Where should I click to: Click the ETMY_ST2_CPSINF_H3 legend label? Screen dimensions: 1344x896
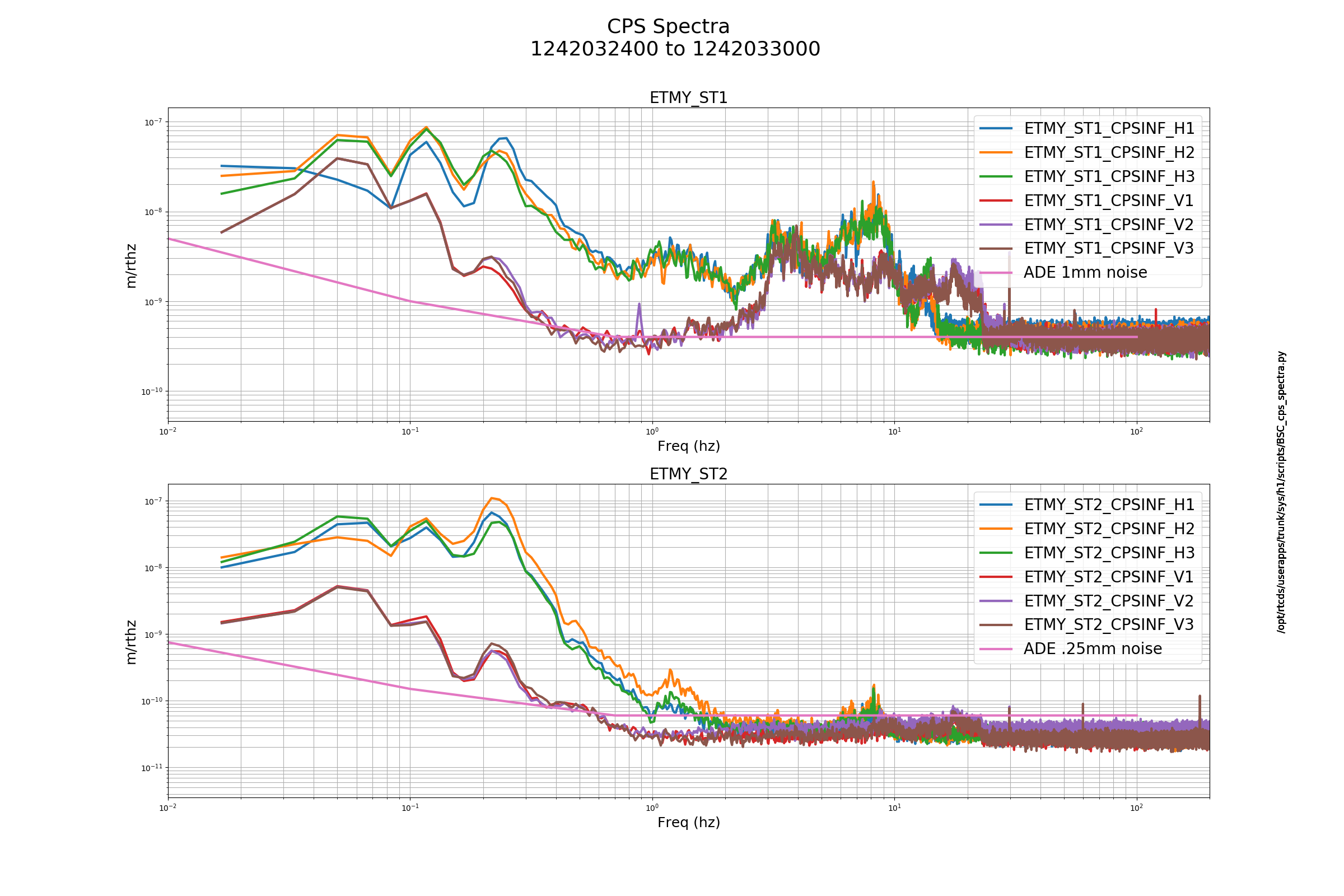pyautogui.click(x=1109, y=553)
